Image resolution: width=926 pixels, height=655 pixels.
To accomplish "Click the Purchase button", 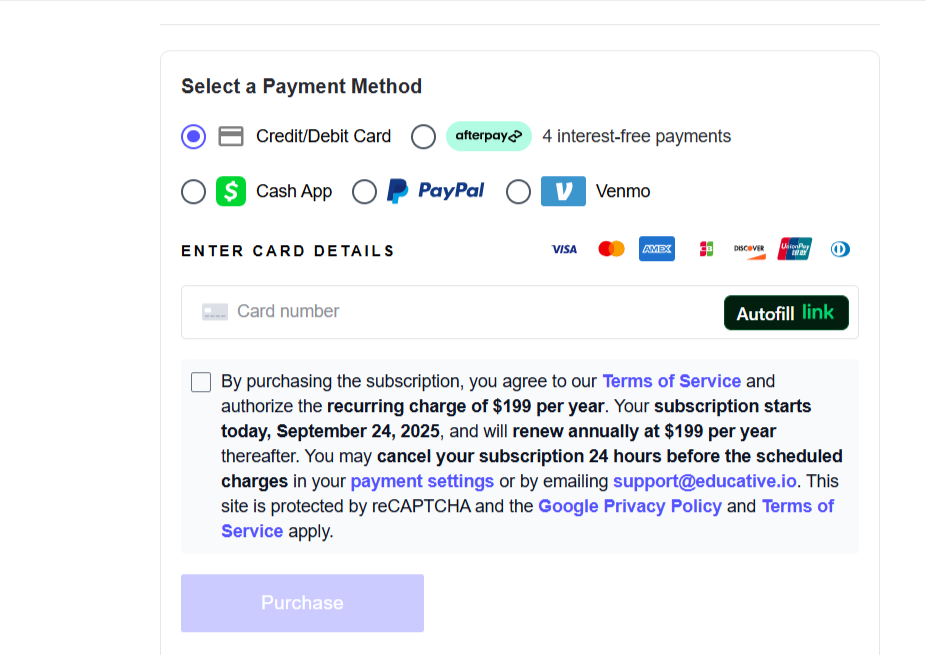I will [302, 603].
